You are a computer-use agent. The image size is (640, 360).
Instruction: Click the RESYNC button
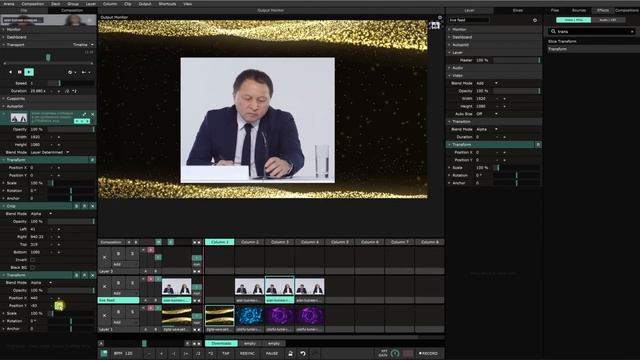coord(247,353)
